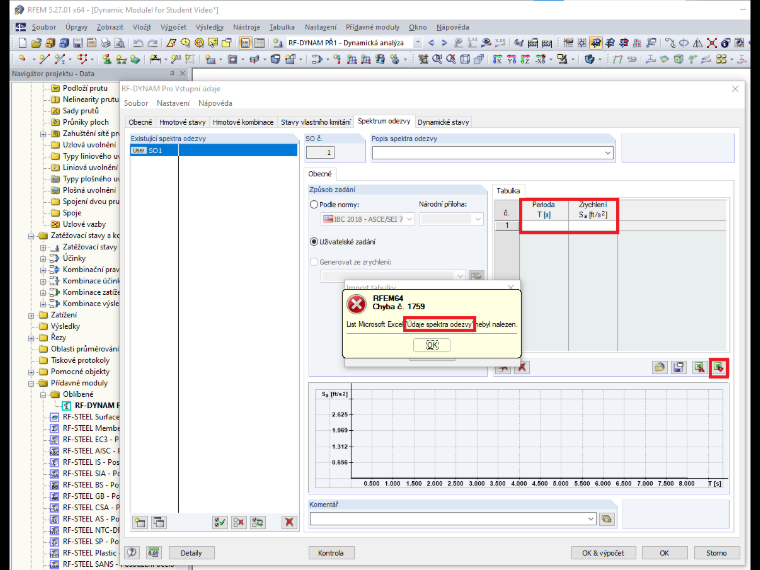
Task: Click the dialog OK button
Action: tap(664, 553)
